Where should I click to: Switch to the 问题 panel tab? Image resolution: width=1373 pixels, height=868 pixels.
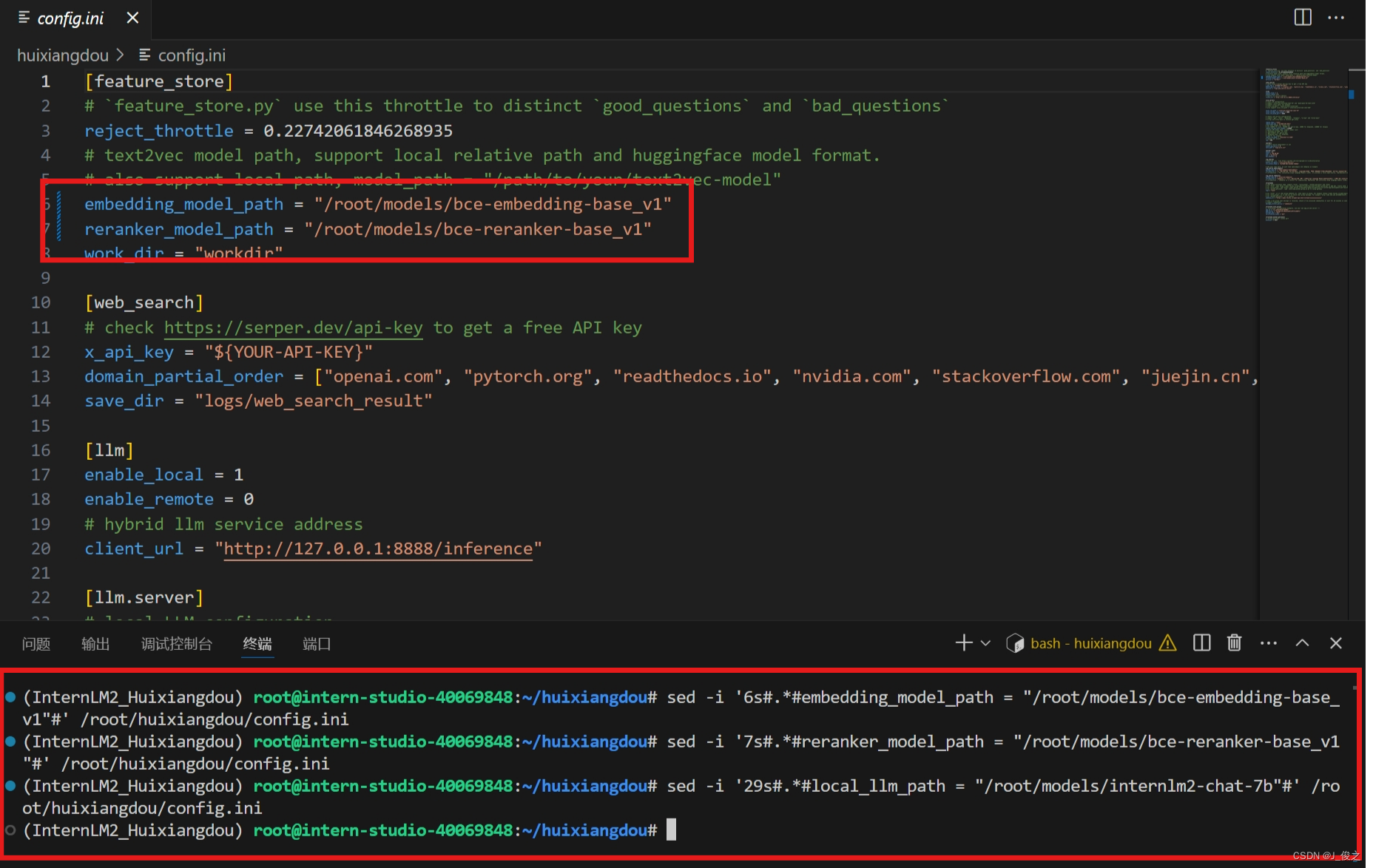coord(36,644)
